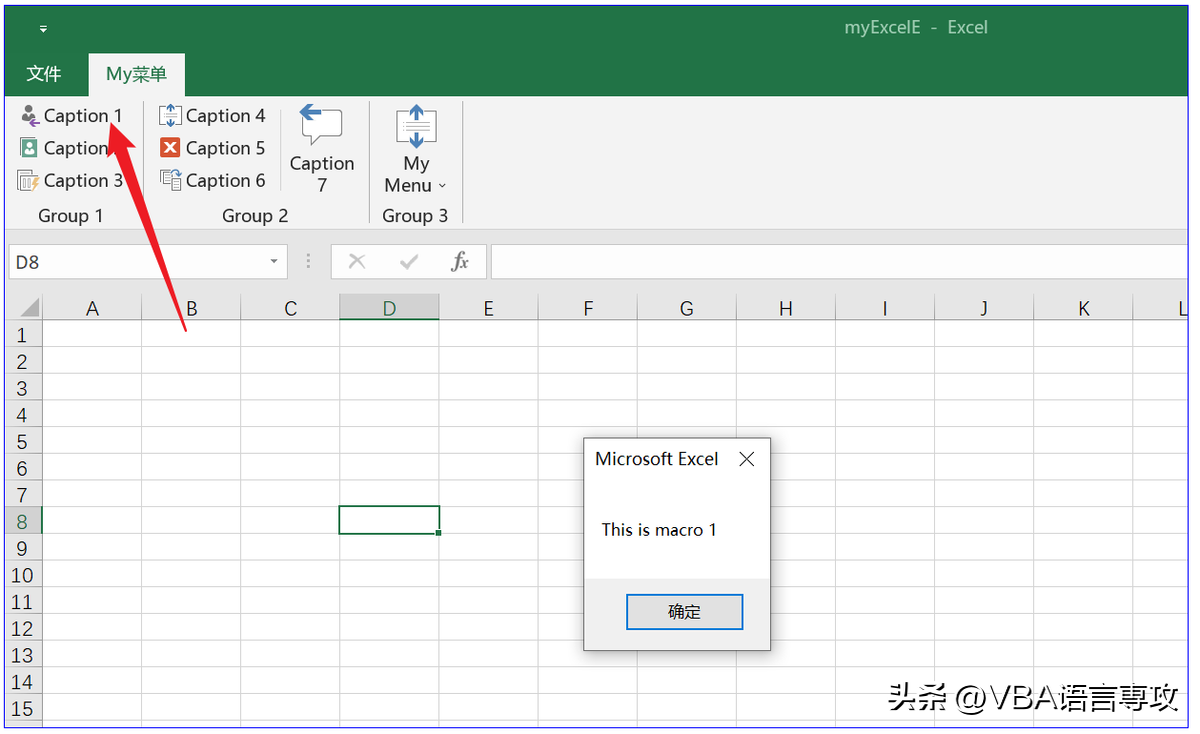Open the 文件 tab
Screen dimensions: 1200x734
tap(44, 74)
